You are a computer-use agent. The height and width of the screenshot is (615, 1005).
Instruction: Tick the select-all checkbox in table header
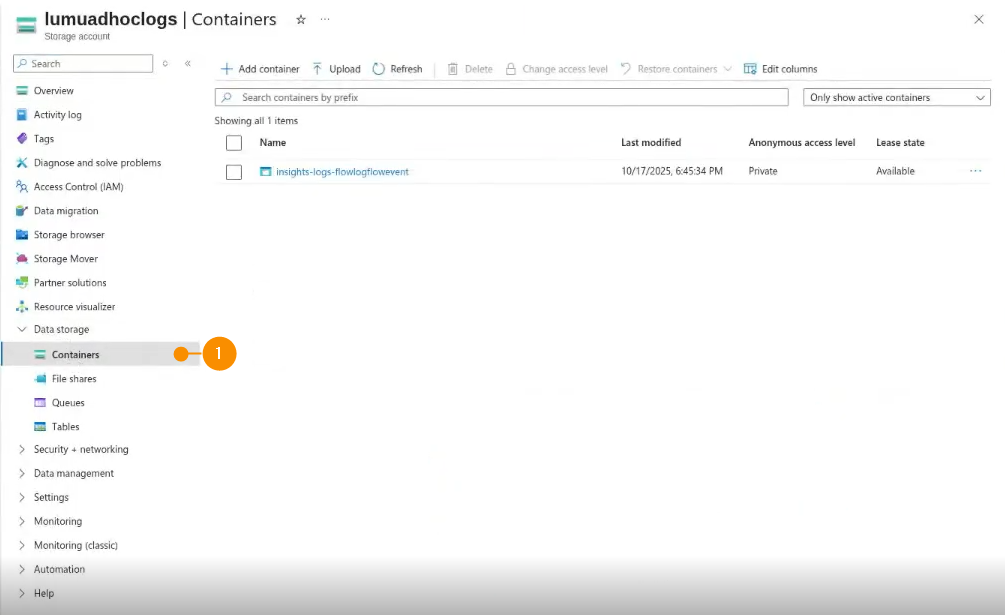(x=234, y=143)
